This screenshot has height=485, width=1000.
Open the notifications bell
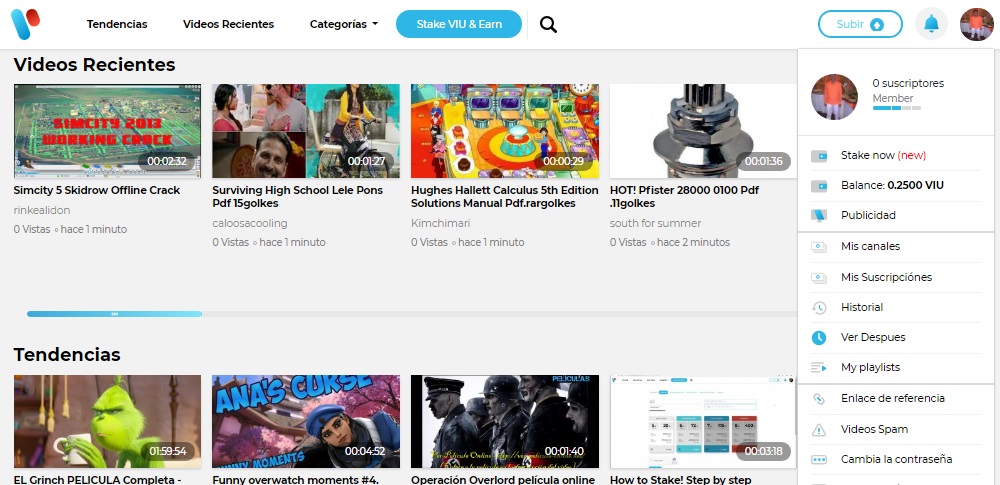931,24
